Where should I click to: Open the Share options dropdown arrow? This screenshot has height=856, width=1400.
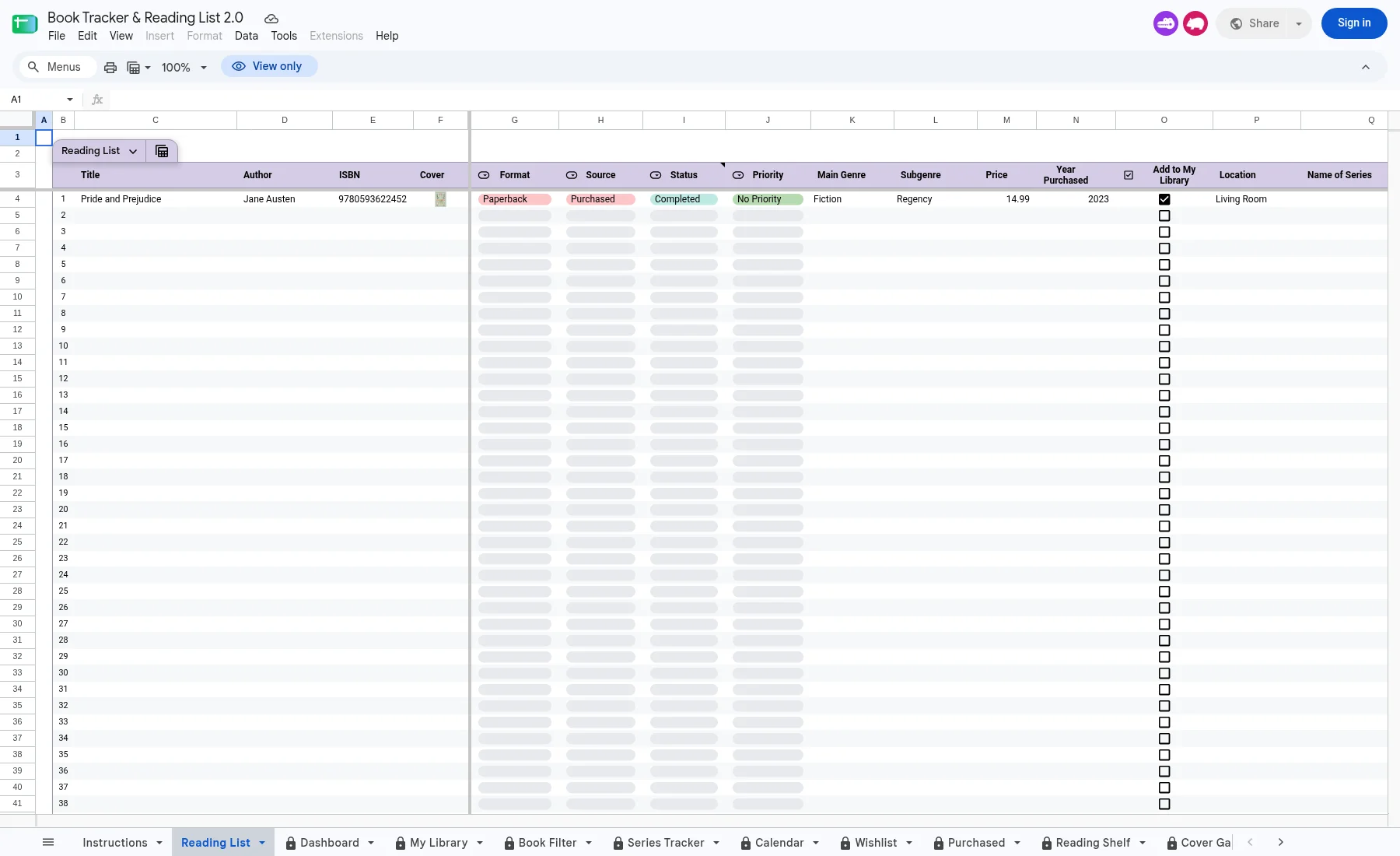[1298, 23]
